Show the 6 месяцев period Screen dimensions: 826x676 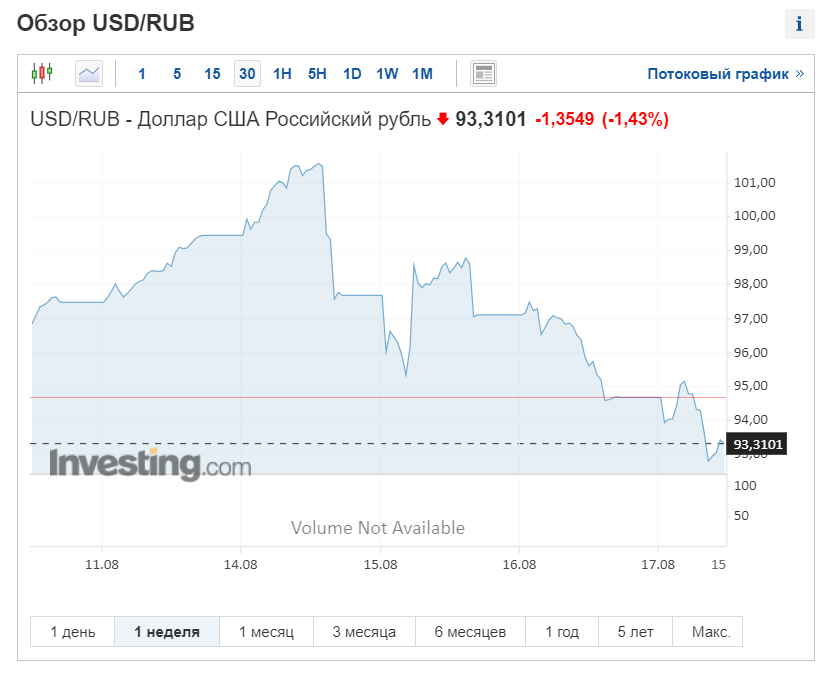click(x=470, y=632)
